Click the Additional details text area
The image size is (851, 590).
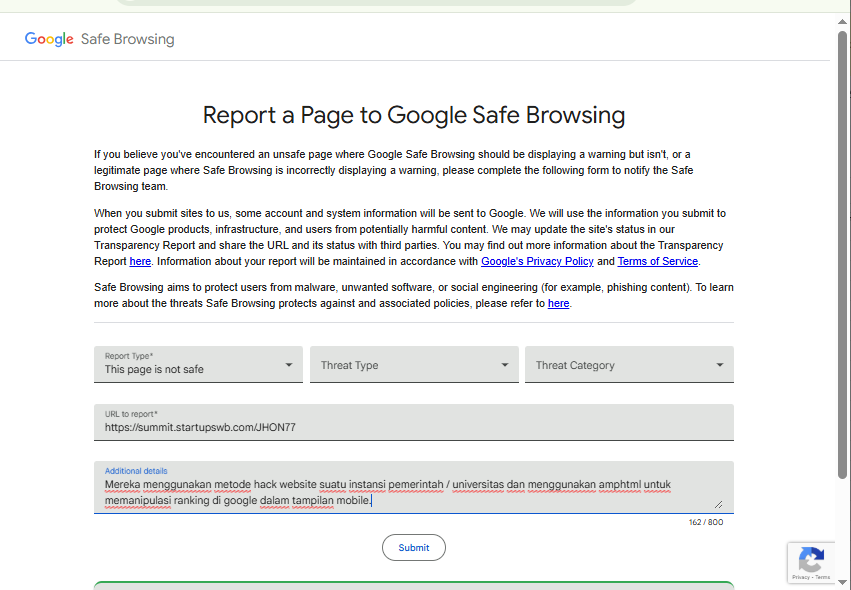click(414, 487)
